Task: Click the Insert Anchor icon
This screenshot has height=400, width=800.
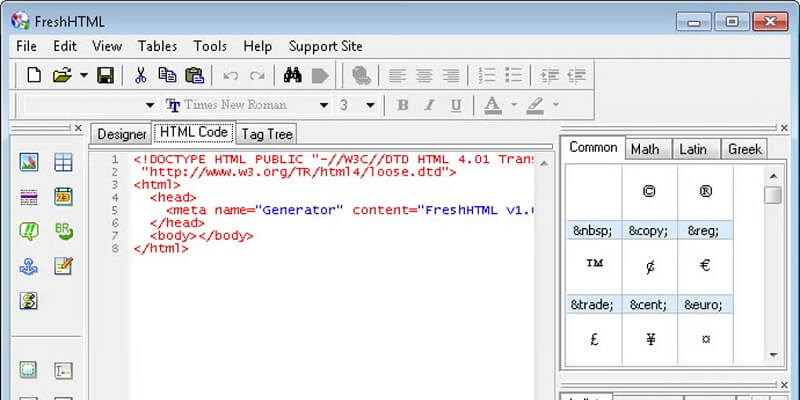Action: pos(29,266)
